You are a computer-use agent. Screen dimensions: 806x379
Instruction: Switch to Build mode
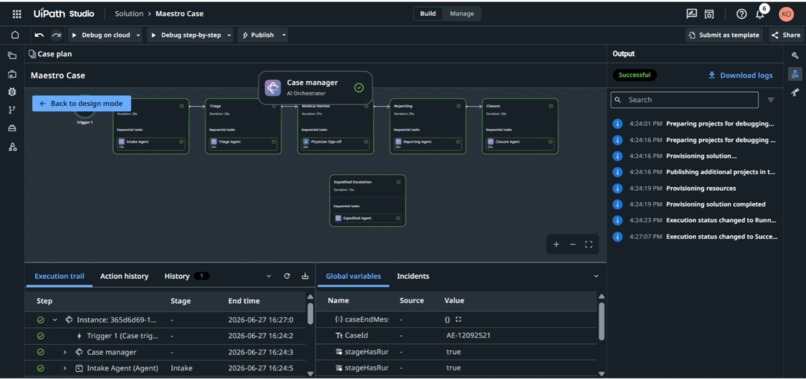pyautogui.click(x=428, y=14)
